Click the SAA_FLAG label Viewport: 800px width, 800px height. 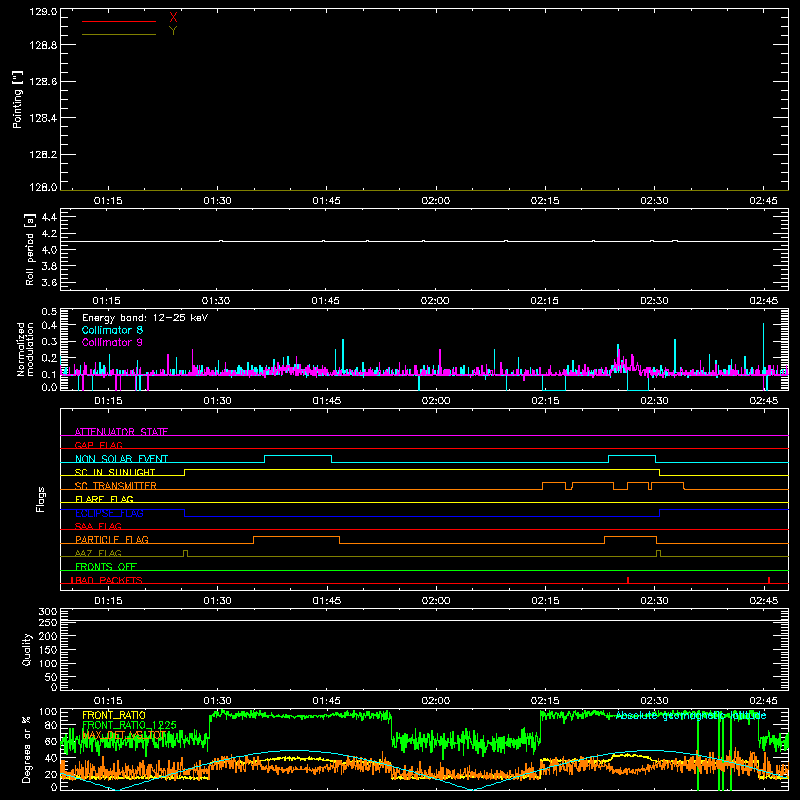[98, 526]
